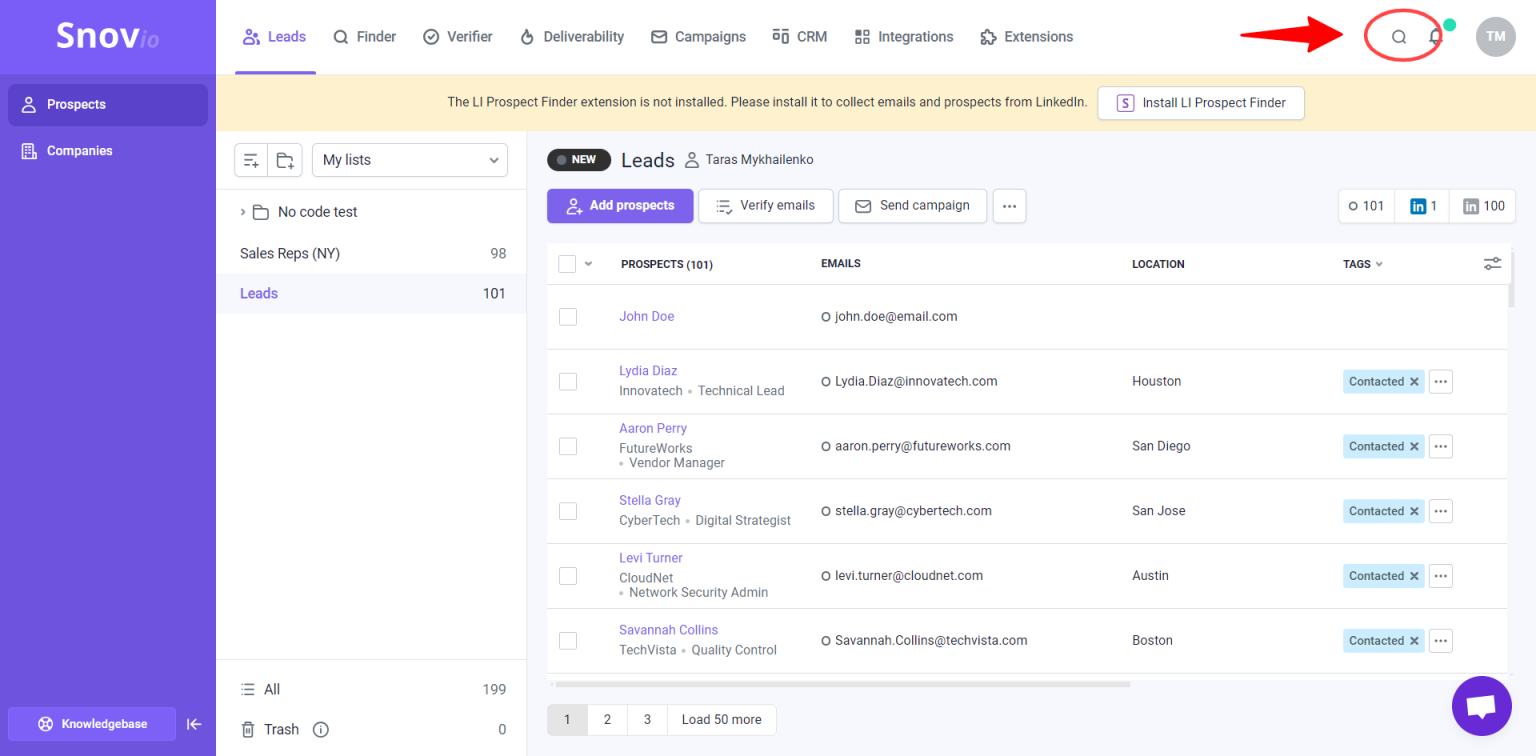
Task: Remove Contacted tag from Stella Gray
Action: click(1414, 511)
